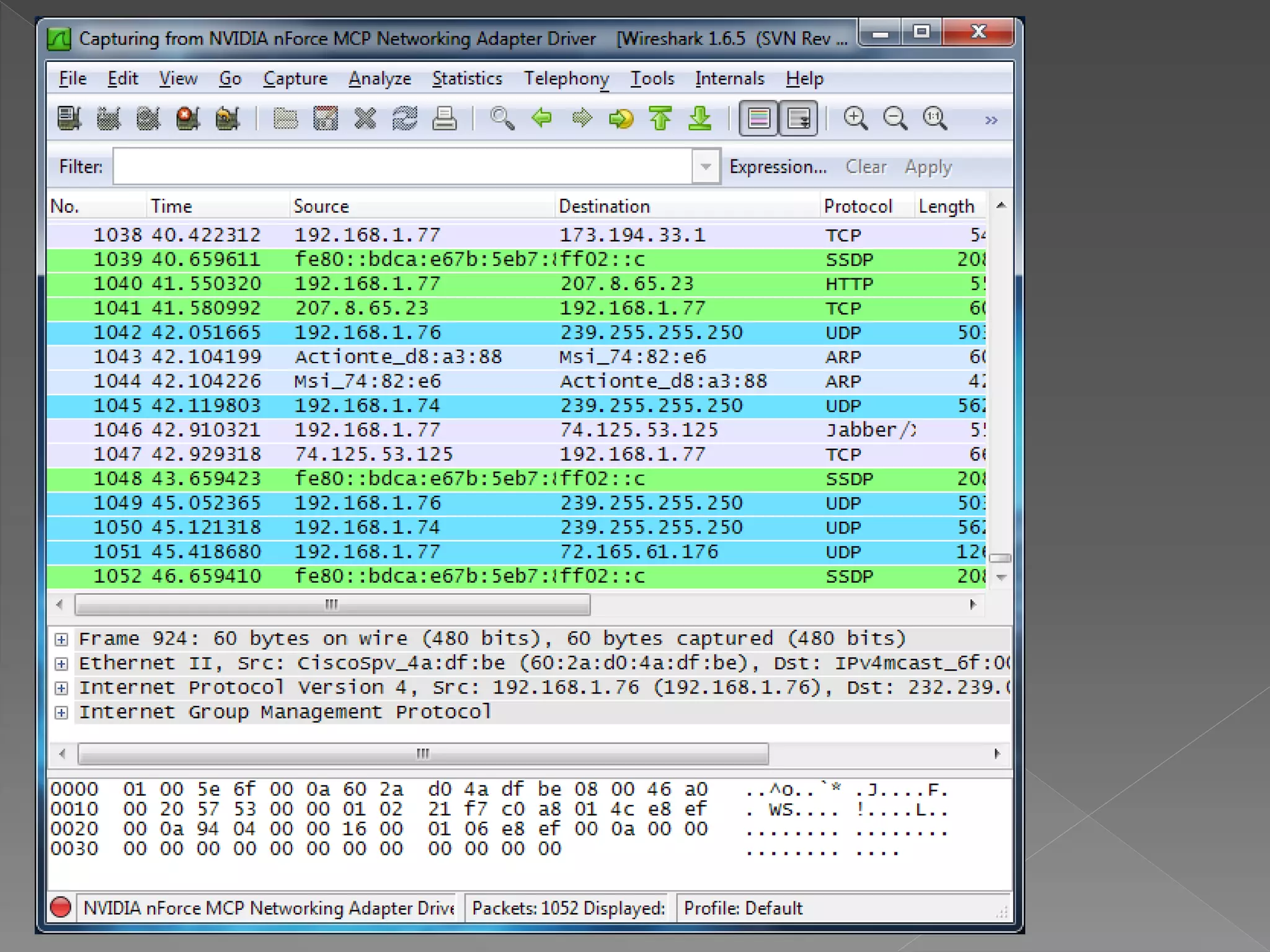1270x952 pixels.
Task: Restart the running live capture
Action: pyautogui.click(x=227, y=118)
